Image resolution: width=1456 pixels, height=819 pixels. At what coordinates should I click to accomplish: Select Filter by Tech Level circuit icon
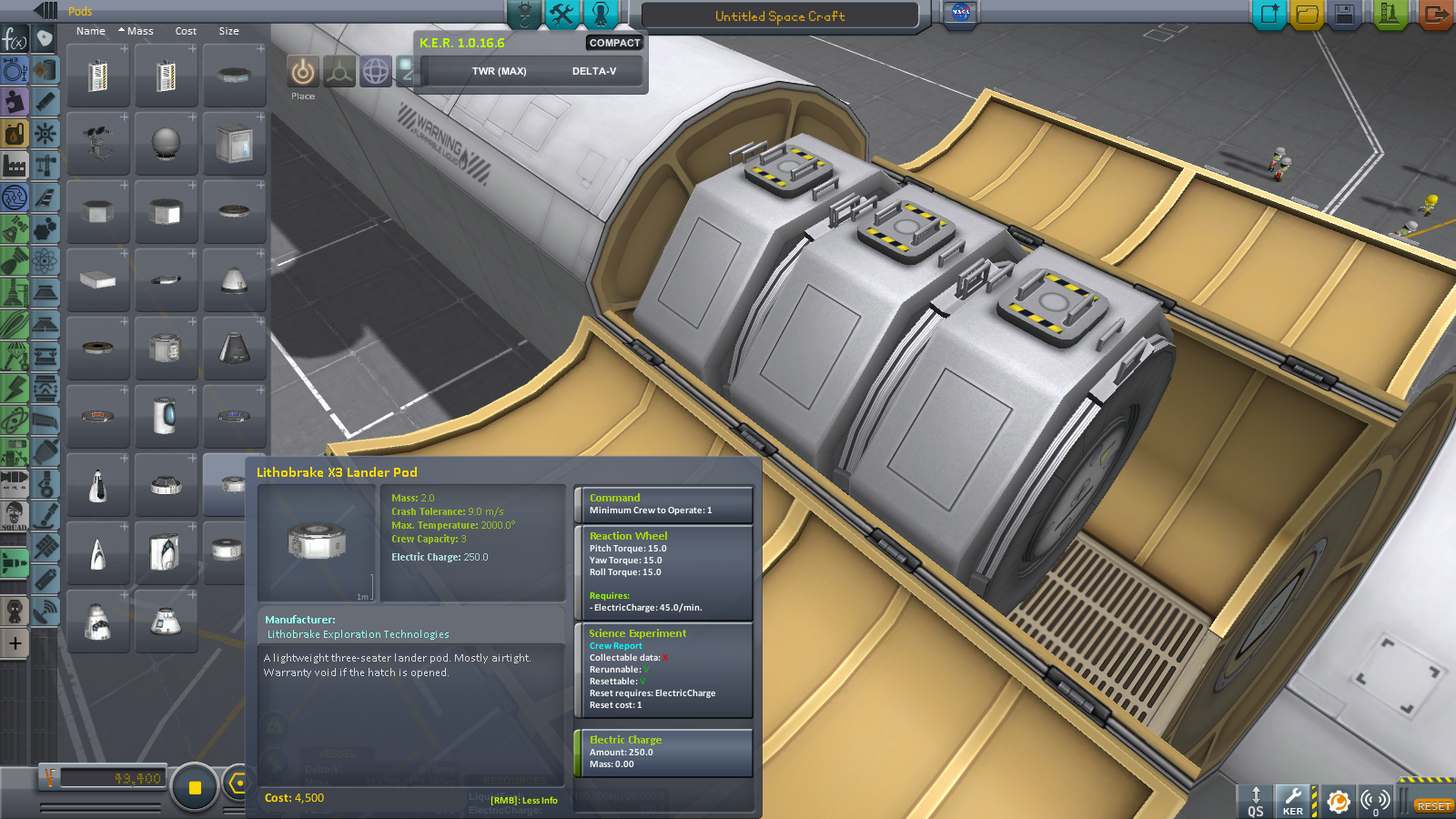pos(15,197)
